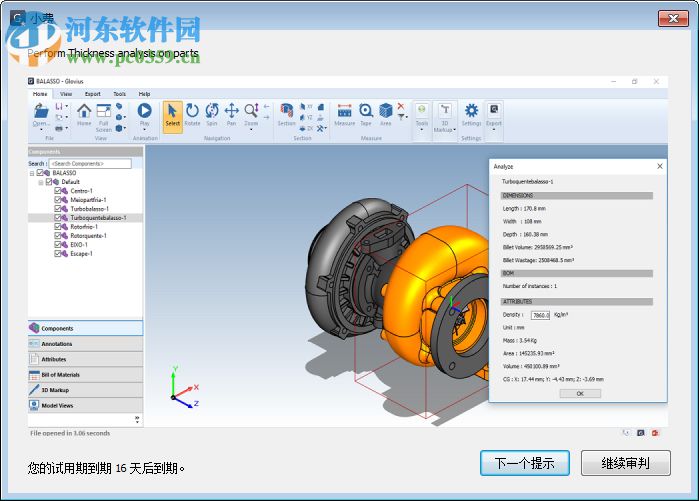Screen dimensions: 699x501
Task: Open the dropdown under Zoom
Action: (x=251, y=130)
